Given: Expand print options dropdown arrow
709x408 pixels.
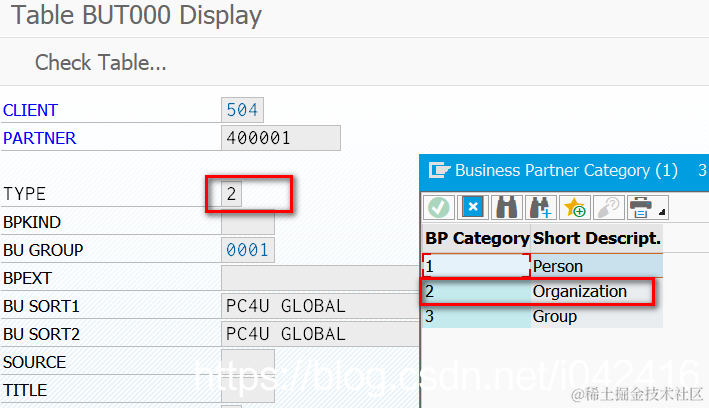Looking at the screenshot, I should click(x=662, y=212).
